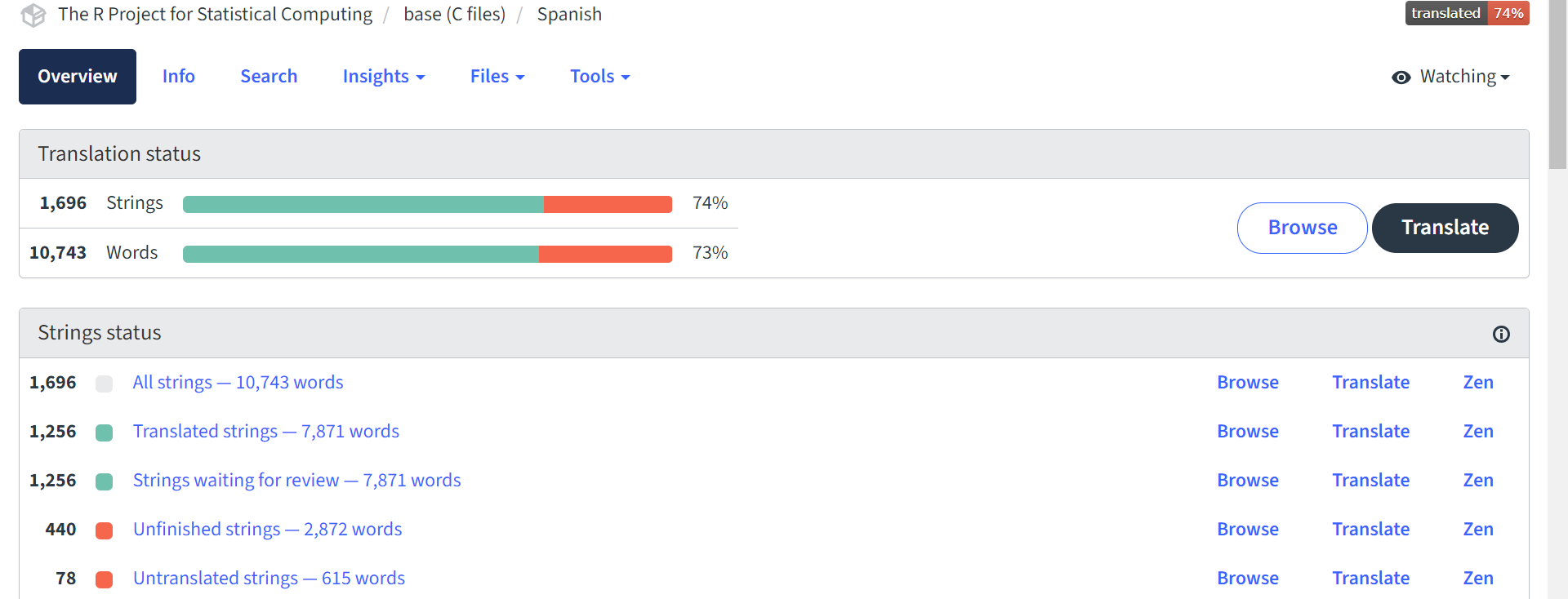Open Zen mode for Unfinished strings
Screen dimensions: 1568x599
pyautogui.click(x=1477, y=530)
